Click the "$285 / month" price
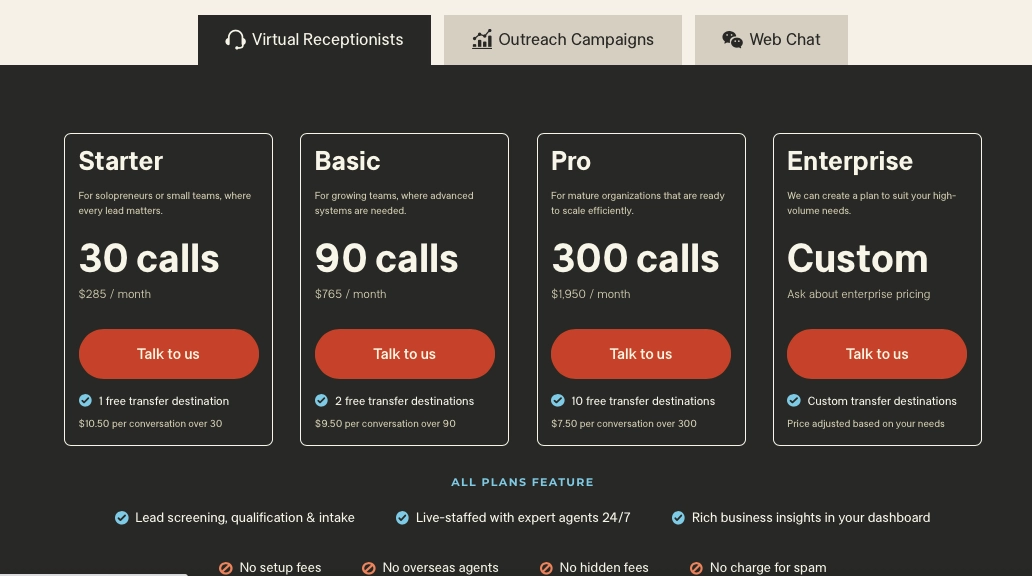Viewport: 1032px width, 576px height. click(115, 294)
